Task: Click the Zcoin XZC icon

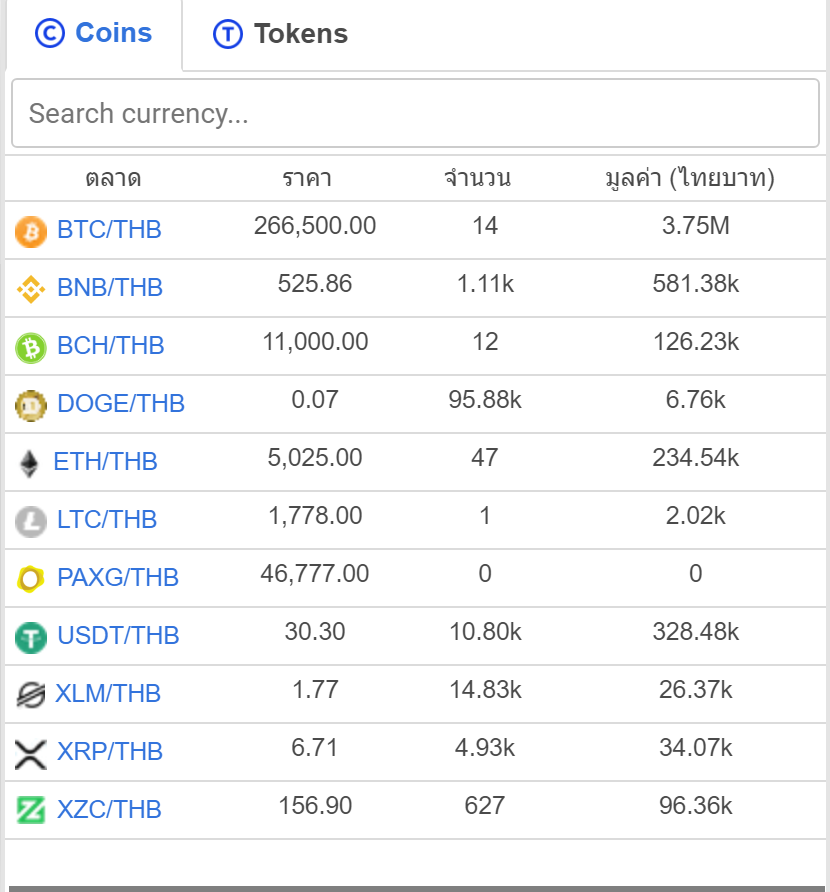Action: pos(31,810)
